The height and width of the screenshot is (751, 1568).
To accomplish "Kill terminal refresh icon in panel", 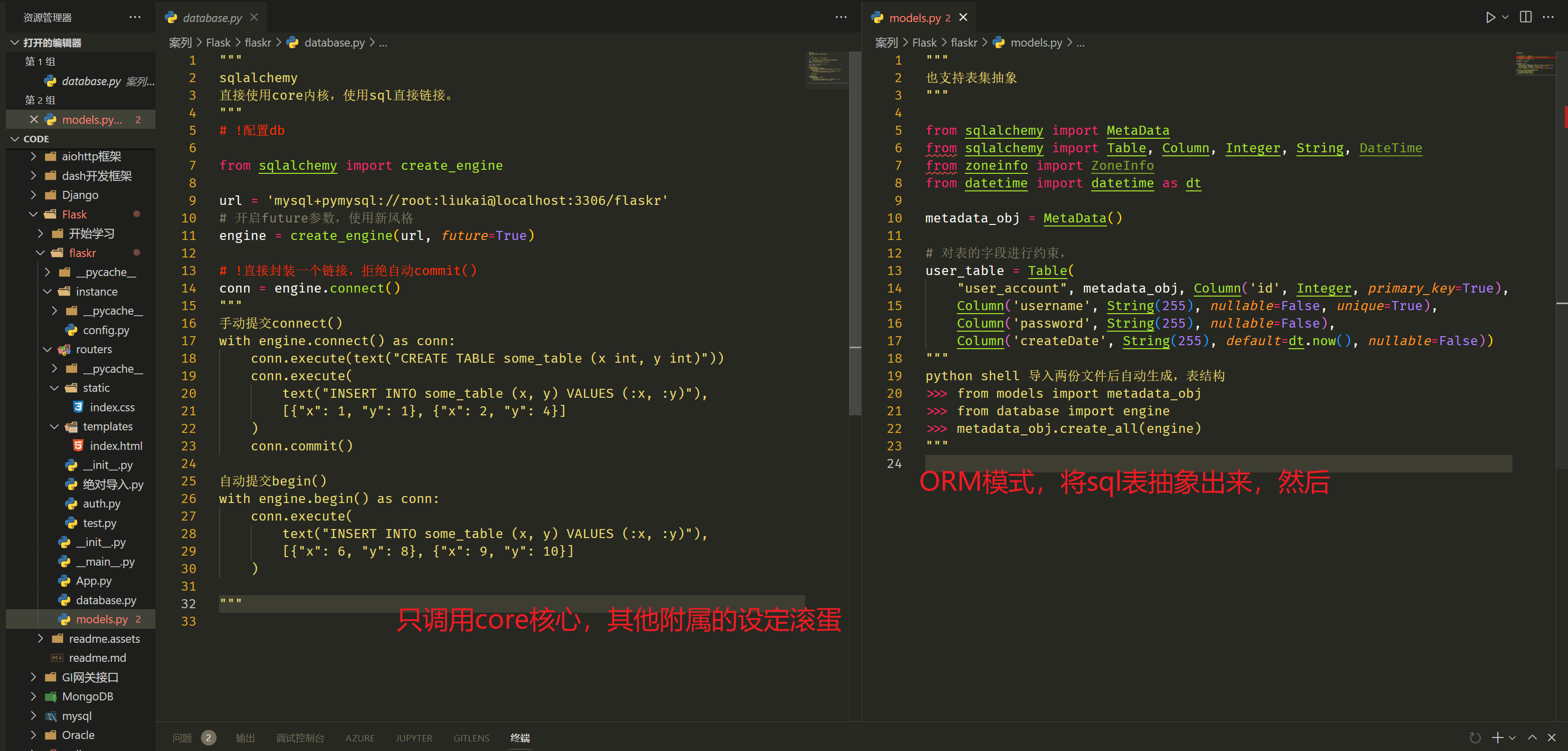I will tap(1474, 737).
